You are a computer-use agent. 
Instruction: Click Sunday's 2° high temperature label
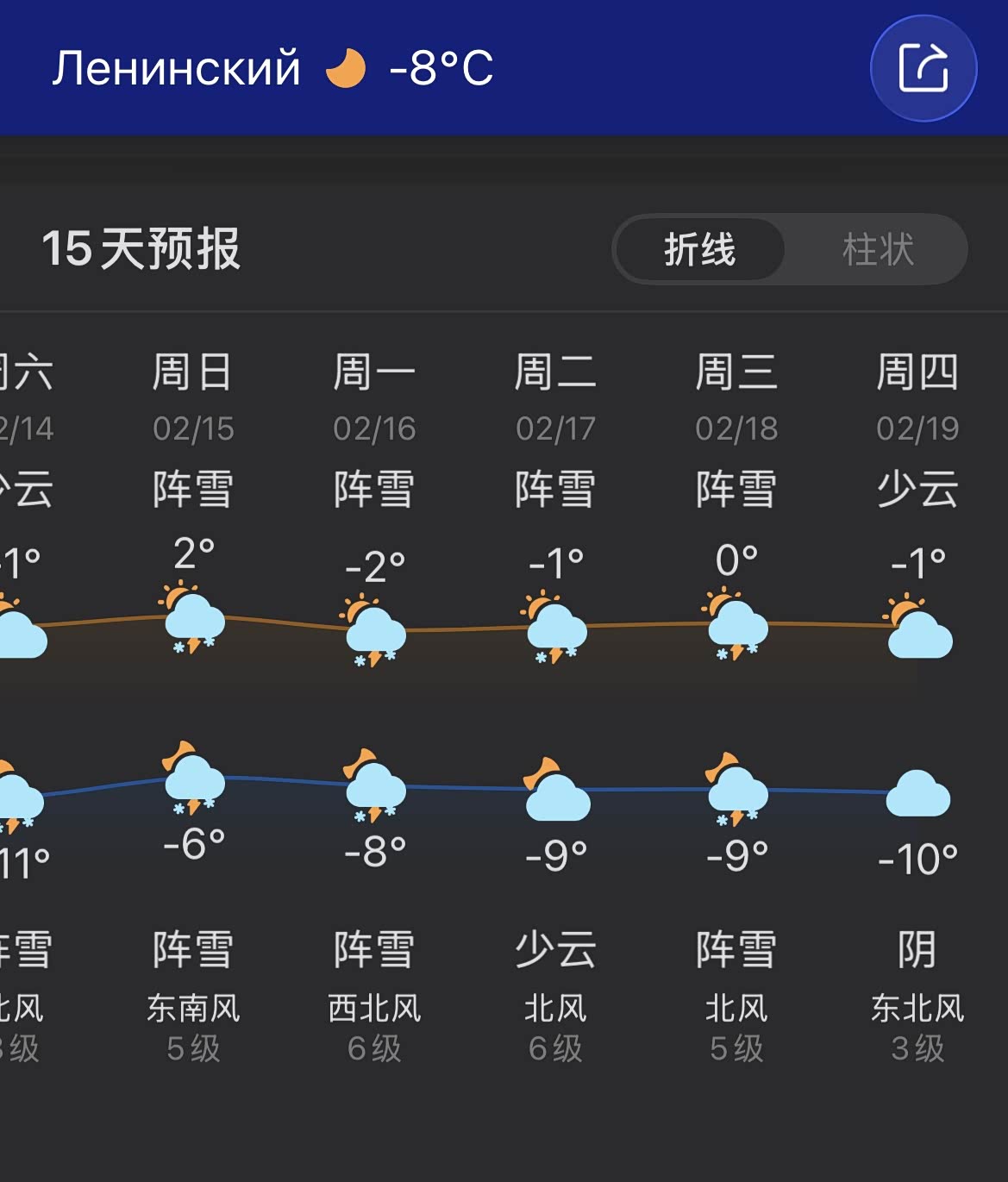194,553
